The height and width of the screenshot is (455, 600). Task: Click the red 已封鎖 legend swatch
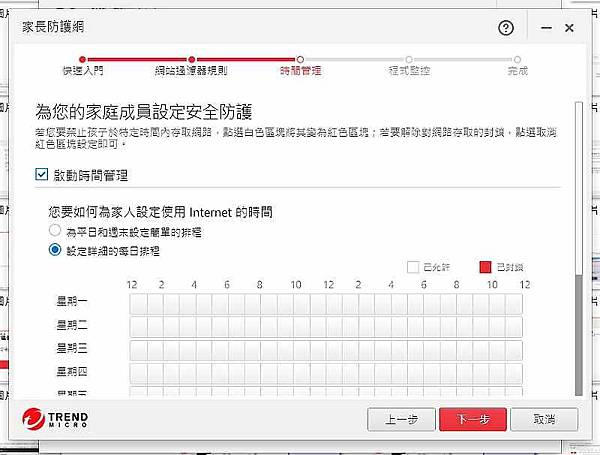tap(485, 267)
